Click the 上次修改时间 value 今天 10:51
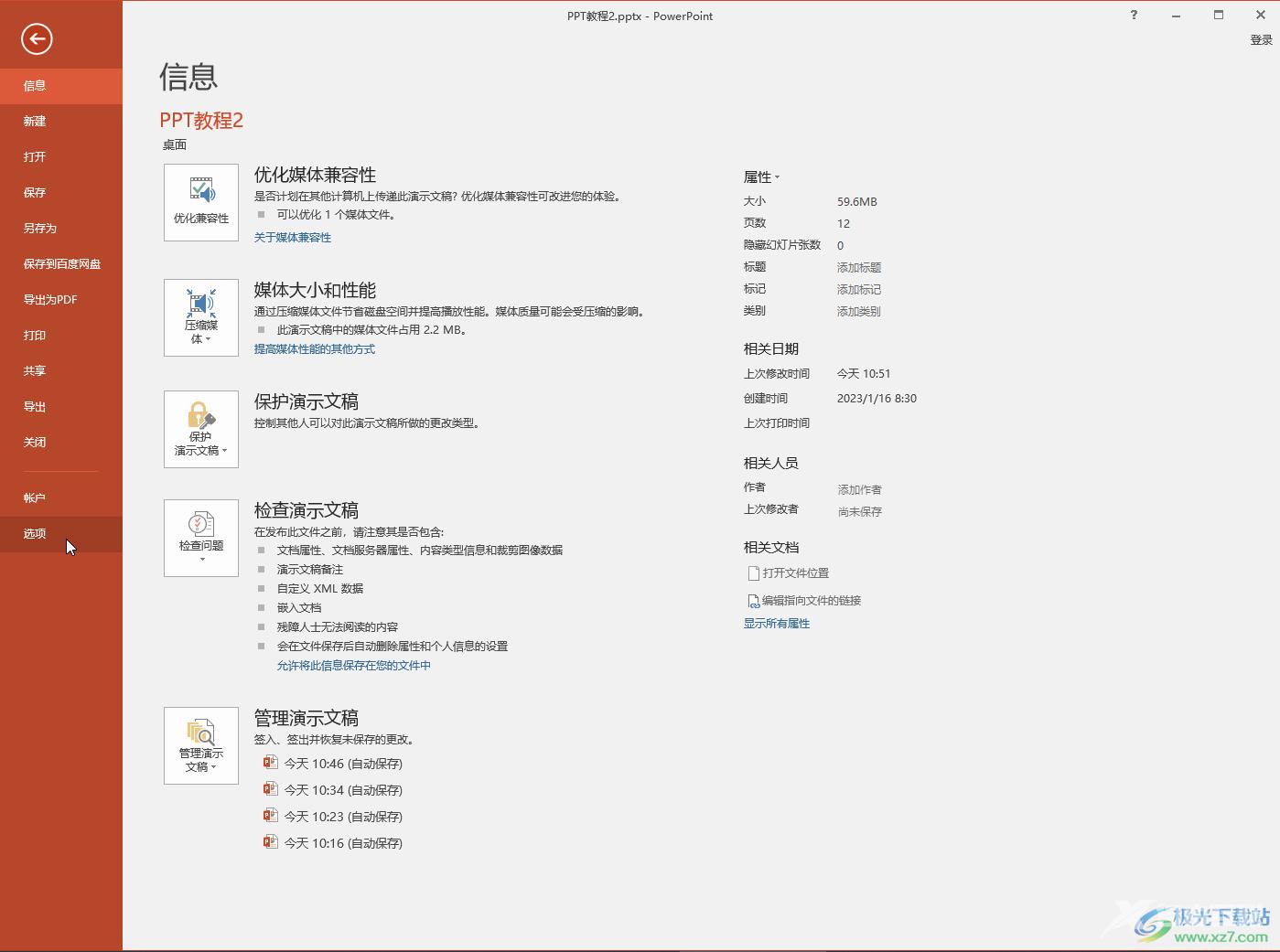This screenshot has height=952, width=1280. tap(864, 374)
